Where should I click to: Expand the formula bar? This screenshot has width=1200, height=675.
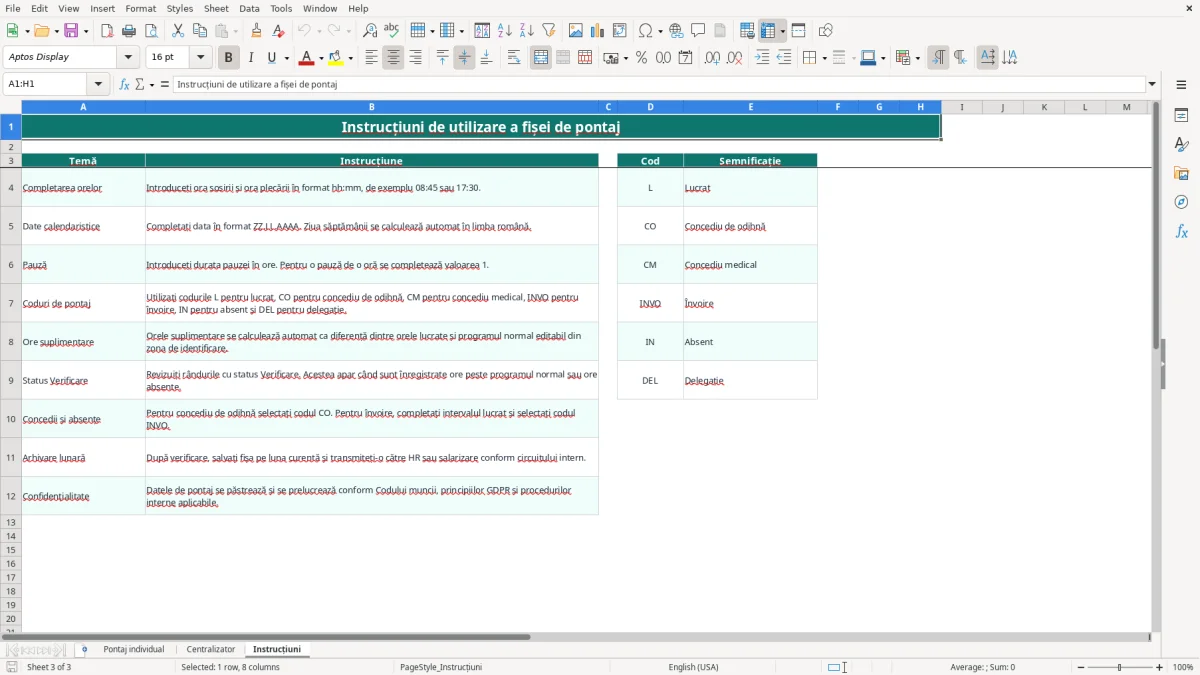[1152, 85]
